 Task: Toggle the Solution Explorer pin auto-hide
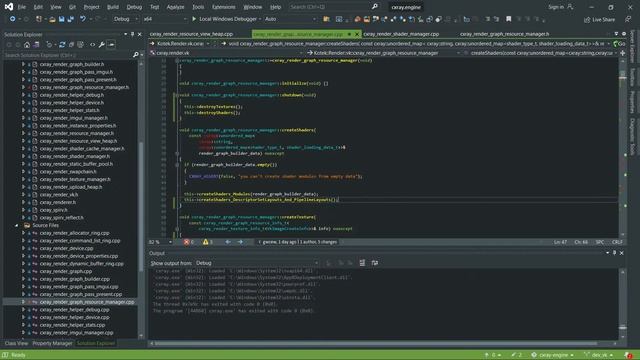[132, 34]
